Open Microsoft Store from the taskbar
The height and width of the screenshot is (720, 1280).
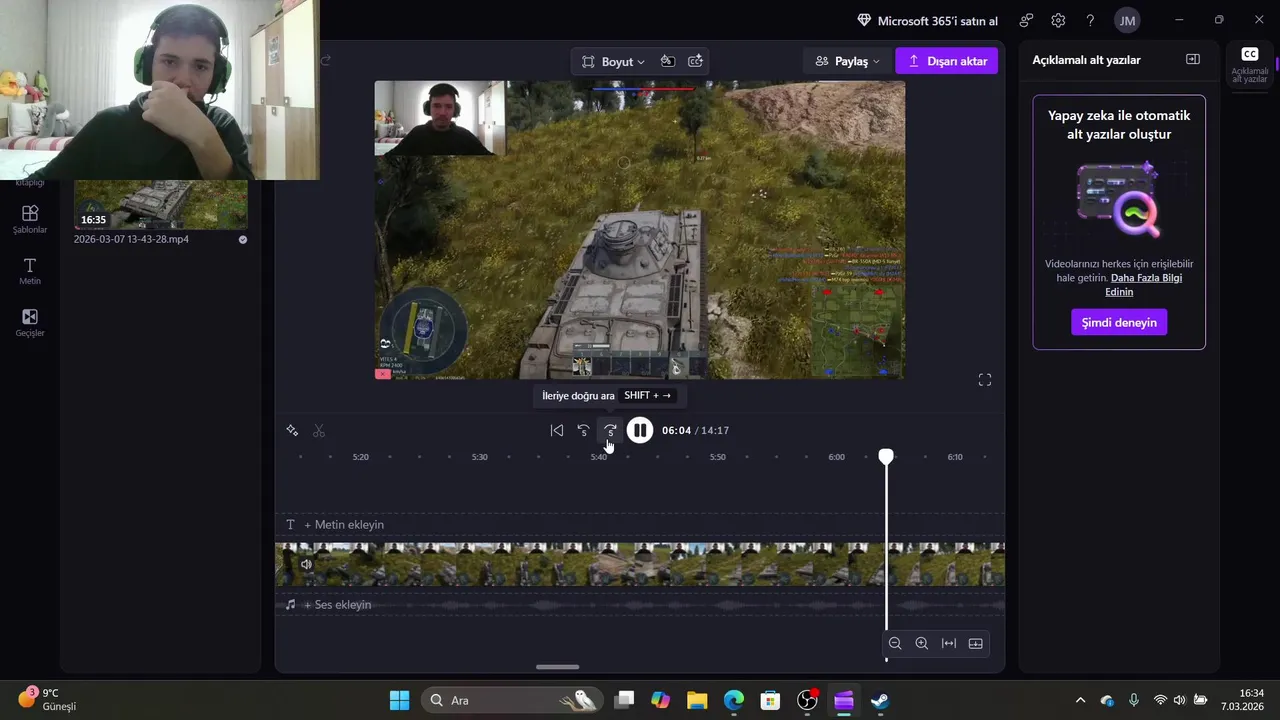pyautogui.click(x=770, y=700)
